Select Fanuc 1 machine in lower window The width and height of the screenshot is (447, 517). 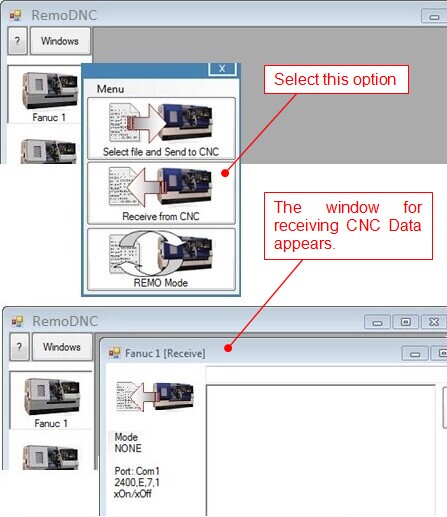51,401
